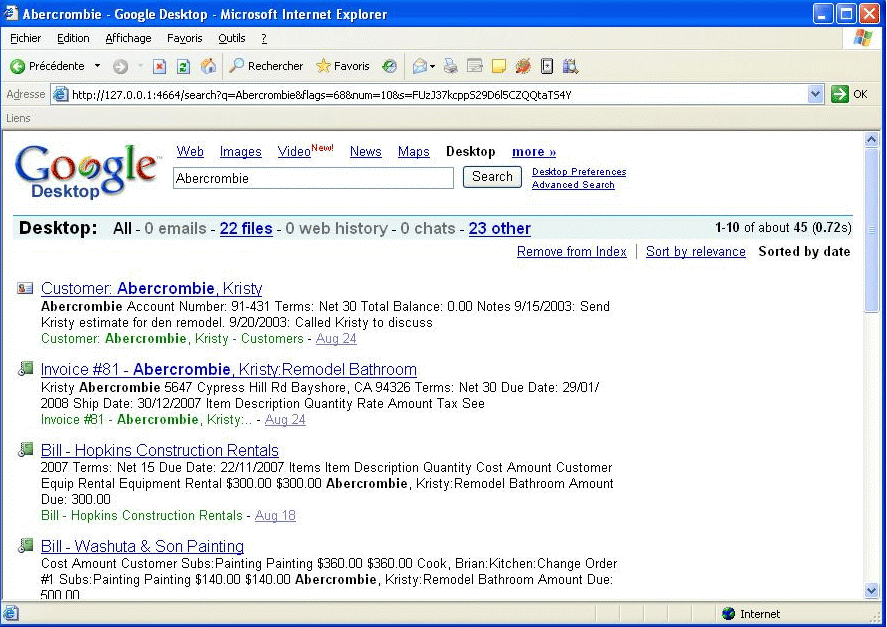Switch to Maps search
This screenshot has width=887, height=627.
point(414,152)
